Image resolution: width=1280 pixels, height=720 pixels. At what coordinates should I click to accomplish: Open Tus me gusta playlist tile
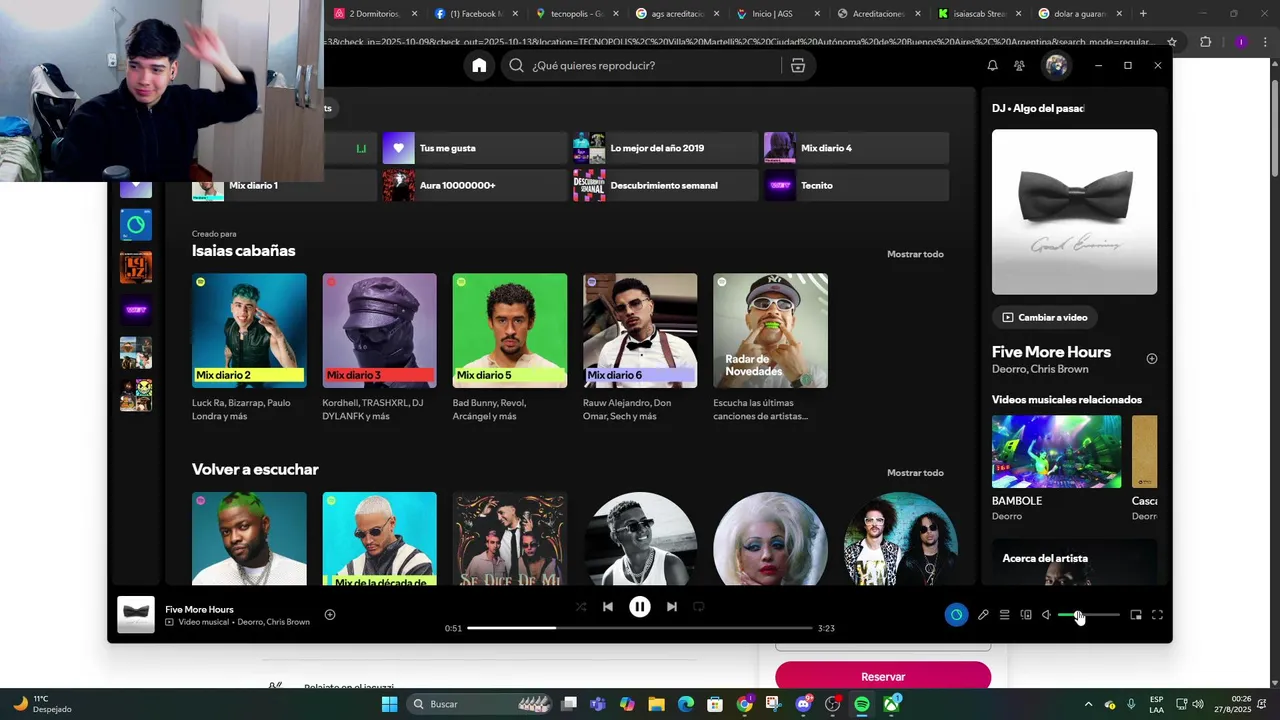(475, 148)
